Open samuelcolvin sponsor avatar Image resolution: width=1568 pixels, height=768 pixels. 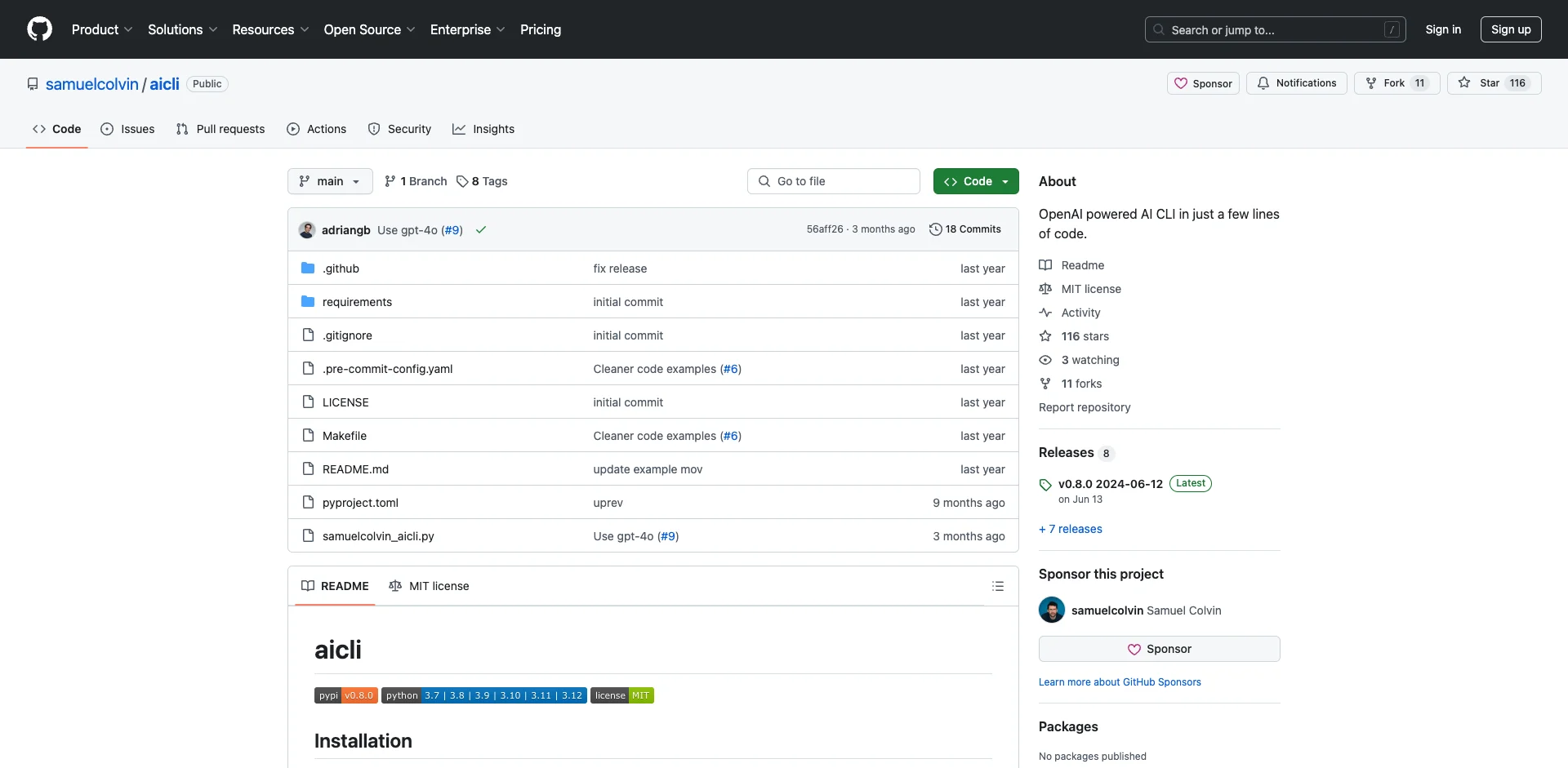point(1052,610)
